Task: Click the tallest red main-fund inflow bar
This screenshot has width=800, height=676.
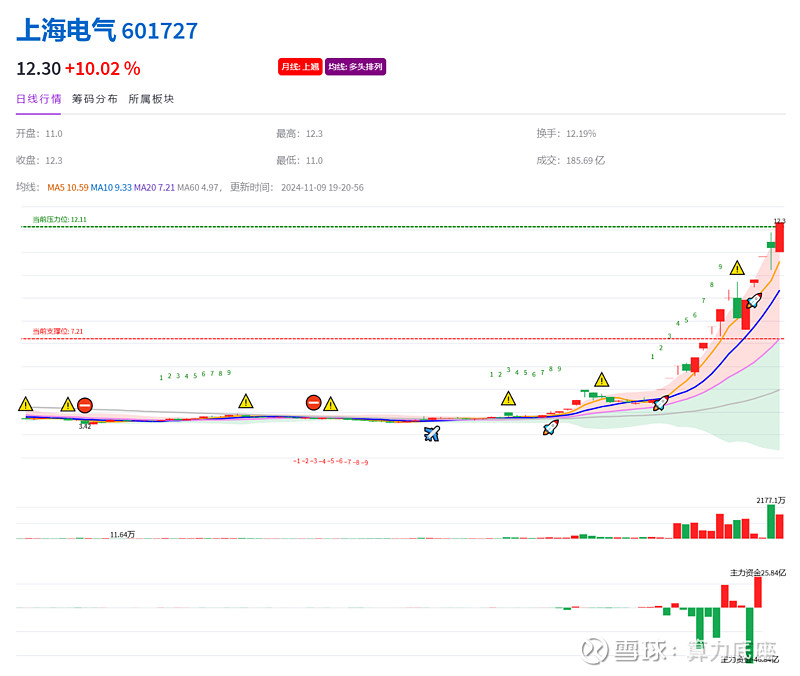Action: click(758, 592)
